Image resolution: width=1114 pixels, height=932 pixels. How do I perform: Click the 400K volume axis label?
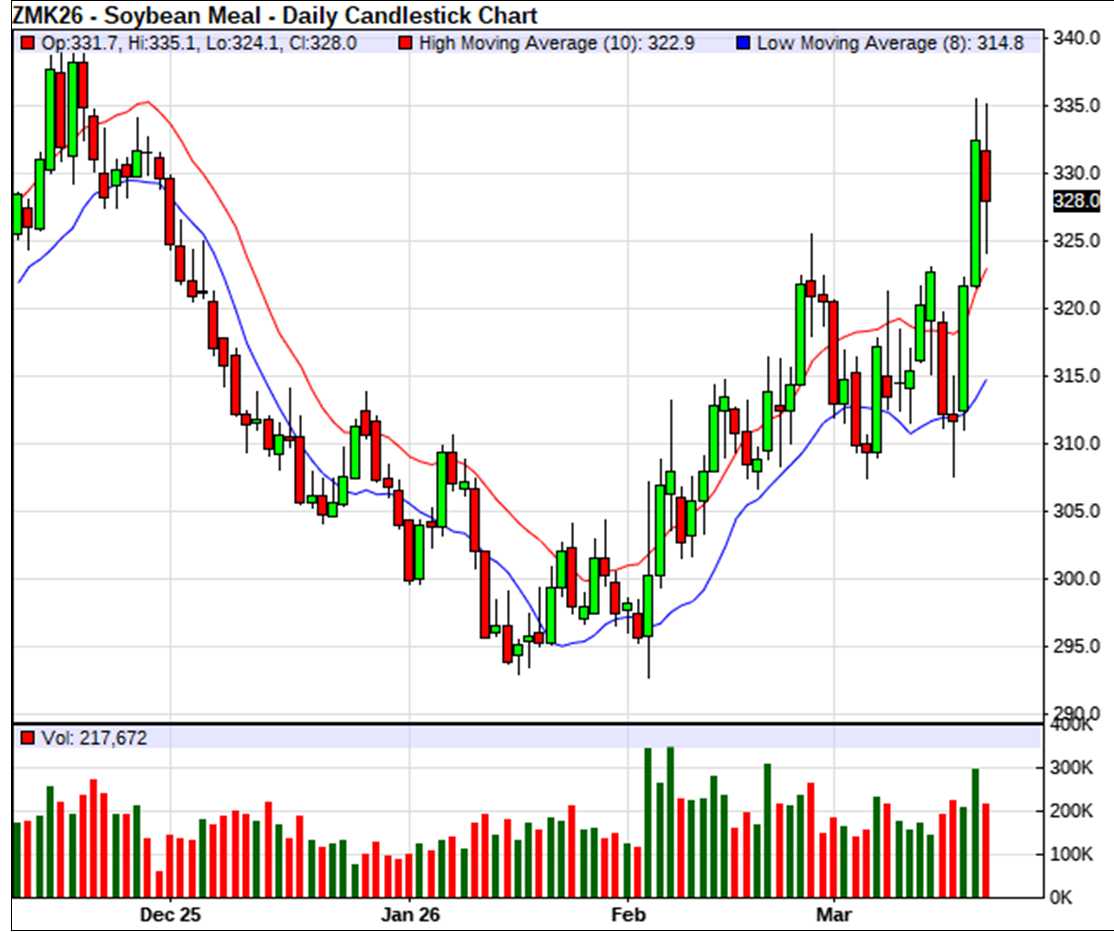tap(1071, 724)
